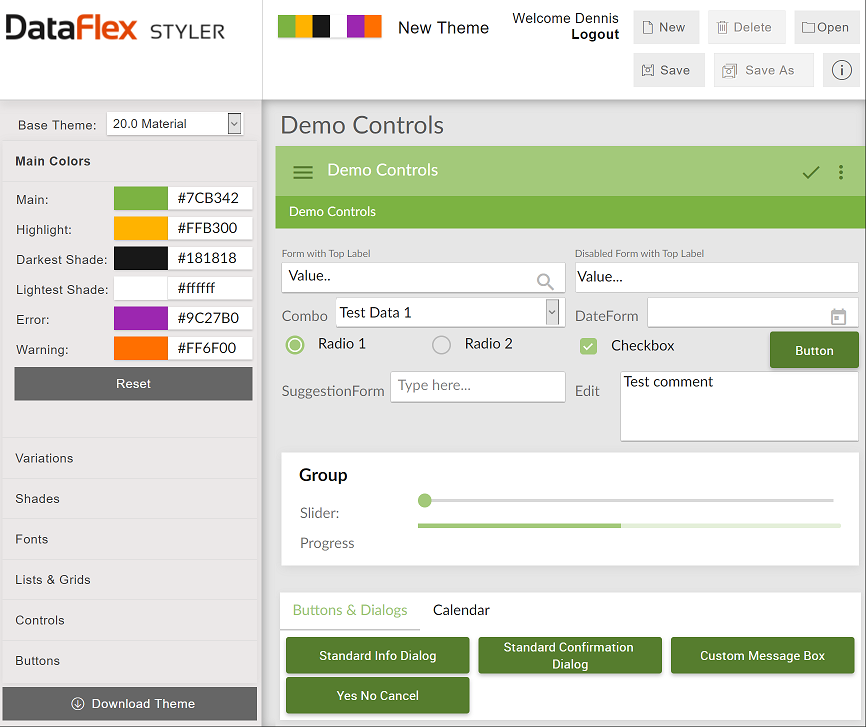The height and width of the screenshot is (727, 866).
Task: Expand the Variations section
Action: click(x=130, y=458)
